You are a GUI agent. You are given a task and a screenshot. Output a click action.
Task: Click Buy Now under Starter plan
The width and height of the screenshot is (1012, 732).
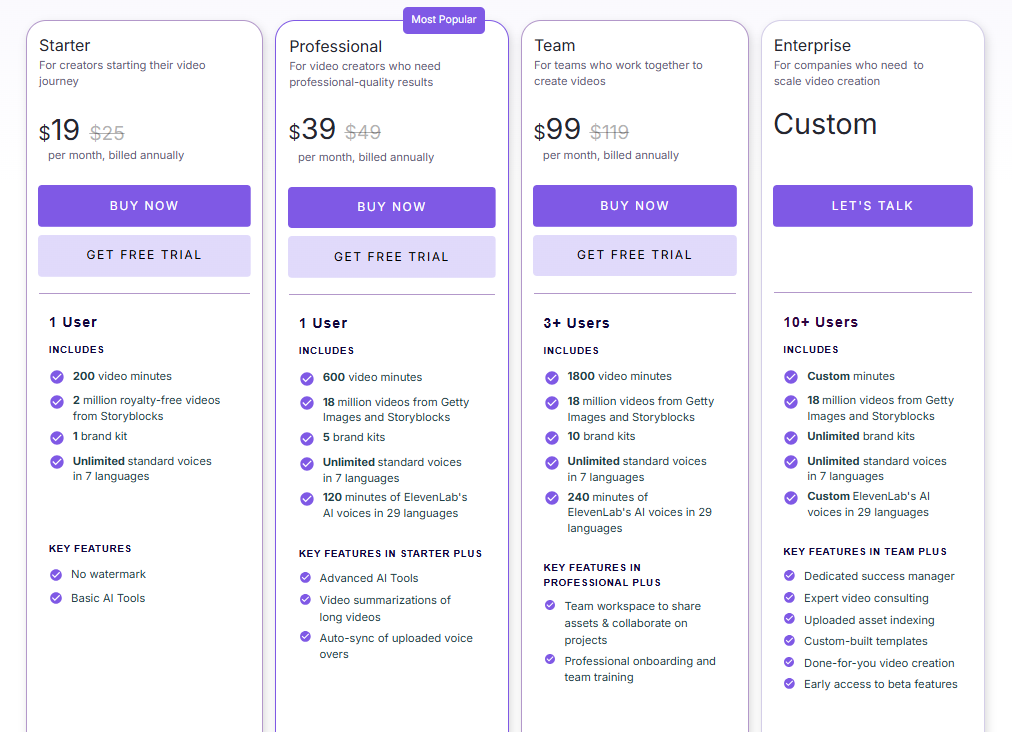click(144, 206)
